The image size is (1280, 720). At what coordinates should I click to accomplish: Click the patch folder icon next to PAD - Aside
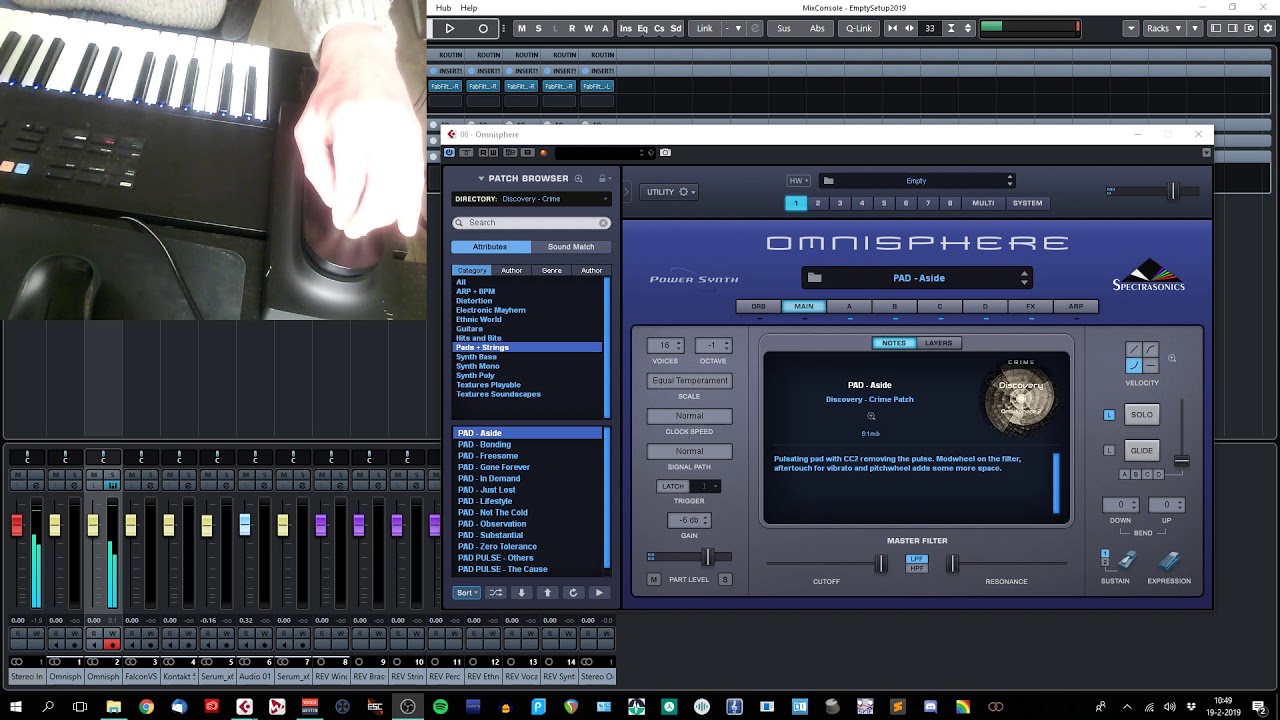tap(814, 278)
